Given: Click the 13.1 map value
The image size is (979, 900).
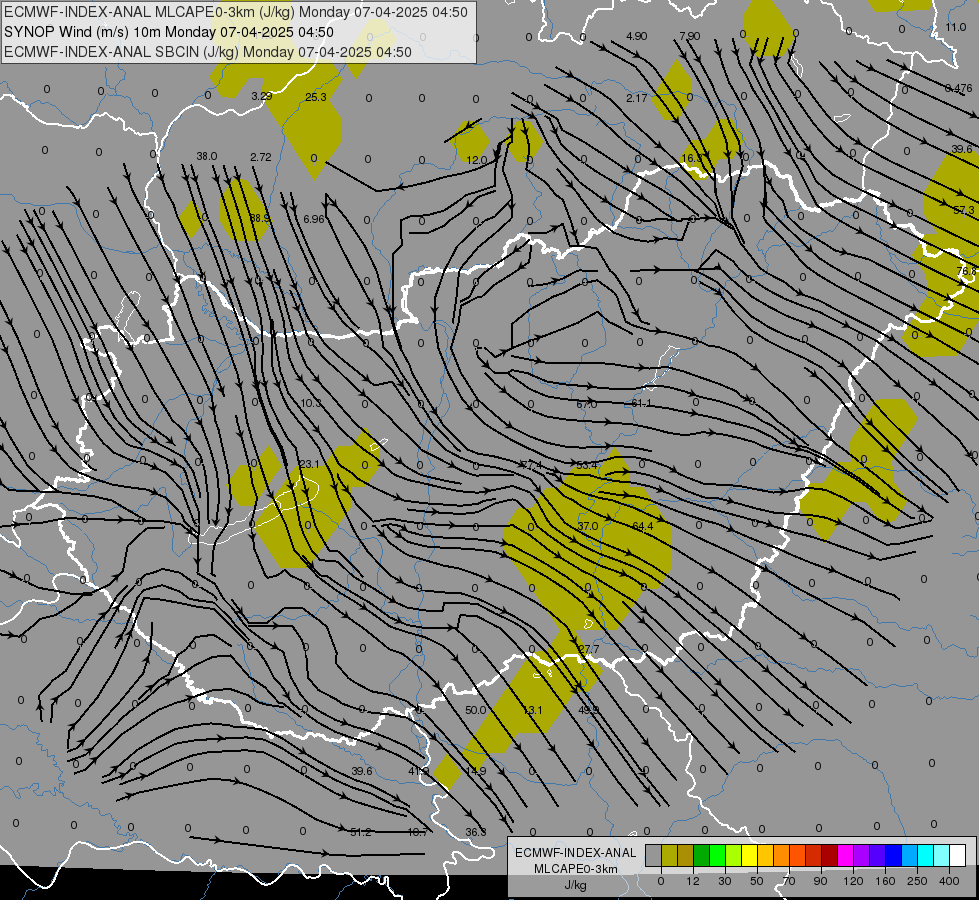Looking at the screenshot, I should (x=533, y=710).
